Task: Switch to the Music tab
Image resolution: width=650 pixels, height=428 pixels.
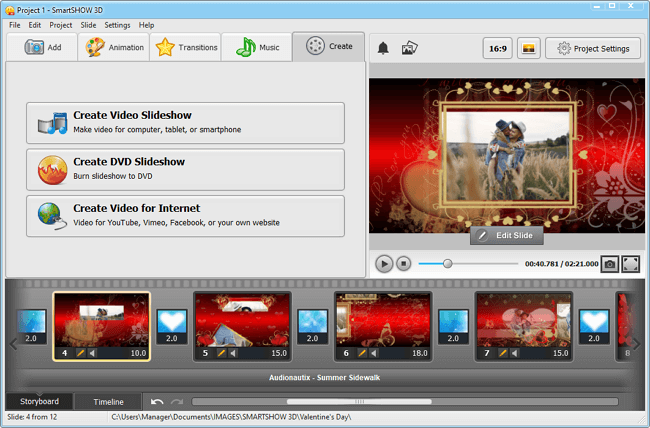Action: point(257,47)
